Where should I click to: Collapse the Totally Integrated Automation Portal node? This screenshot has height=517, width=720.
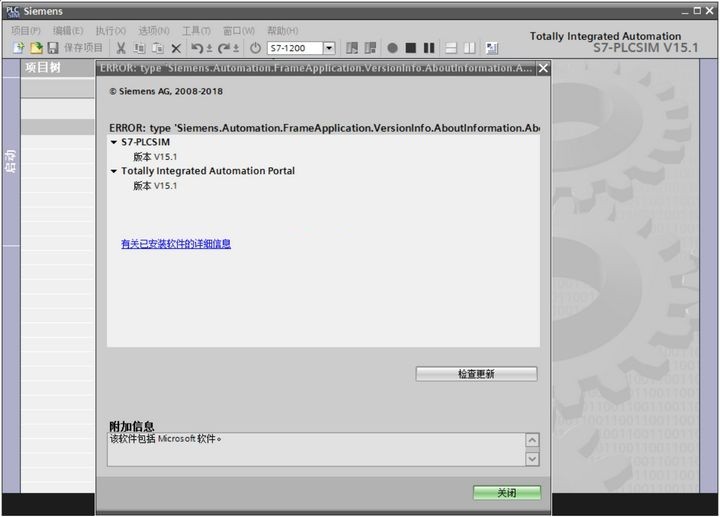pos(114,171)
